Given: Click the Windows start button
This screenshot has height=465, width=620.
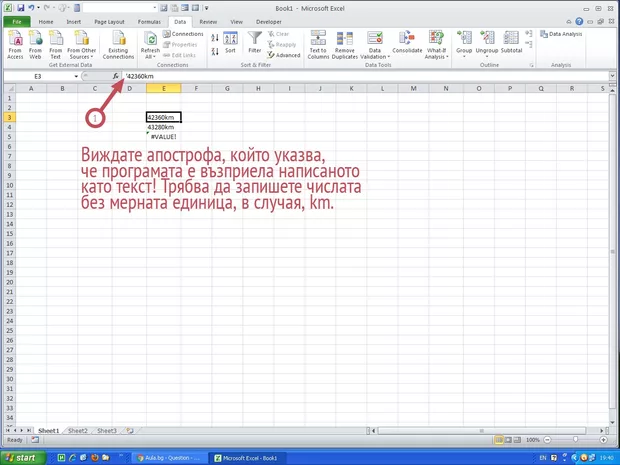Looking at the screenshot, I should tap(23, 458).
